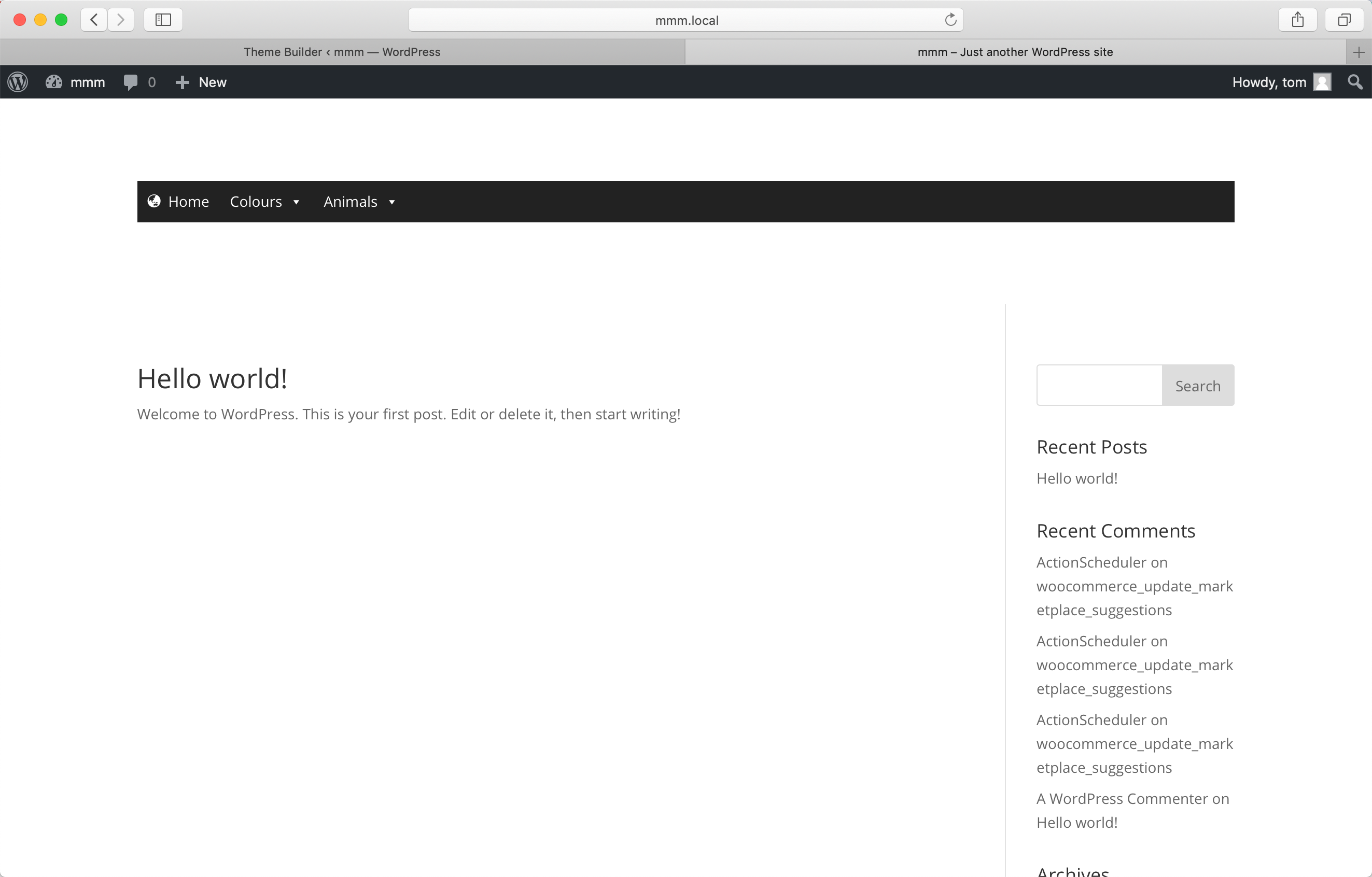Click into the sidebar search field
Screen dimensions: 1372x877
tap(1099, 386)
